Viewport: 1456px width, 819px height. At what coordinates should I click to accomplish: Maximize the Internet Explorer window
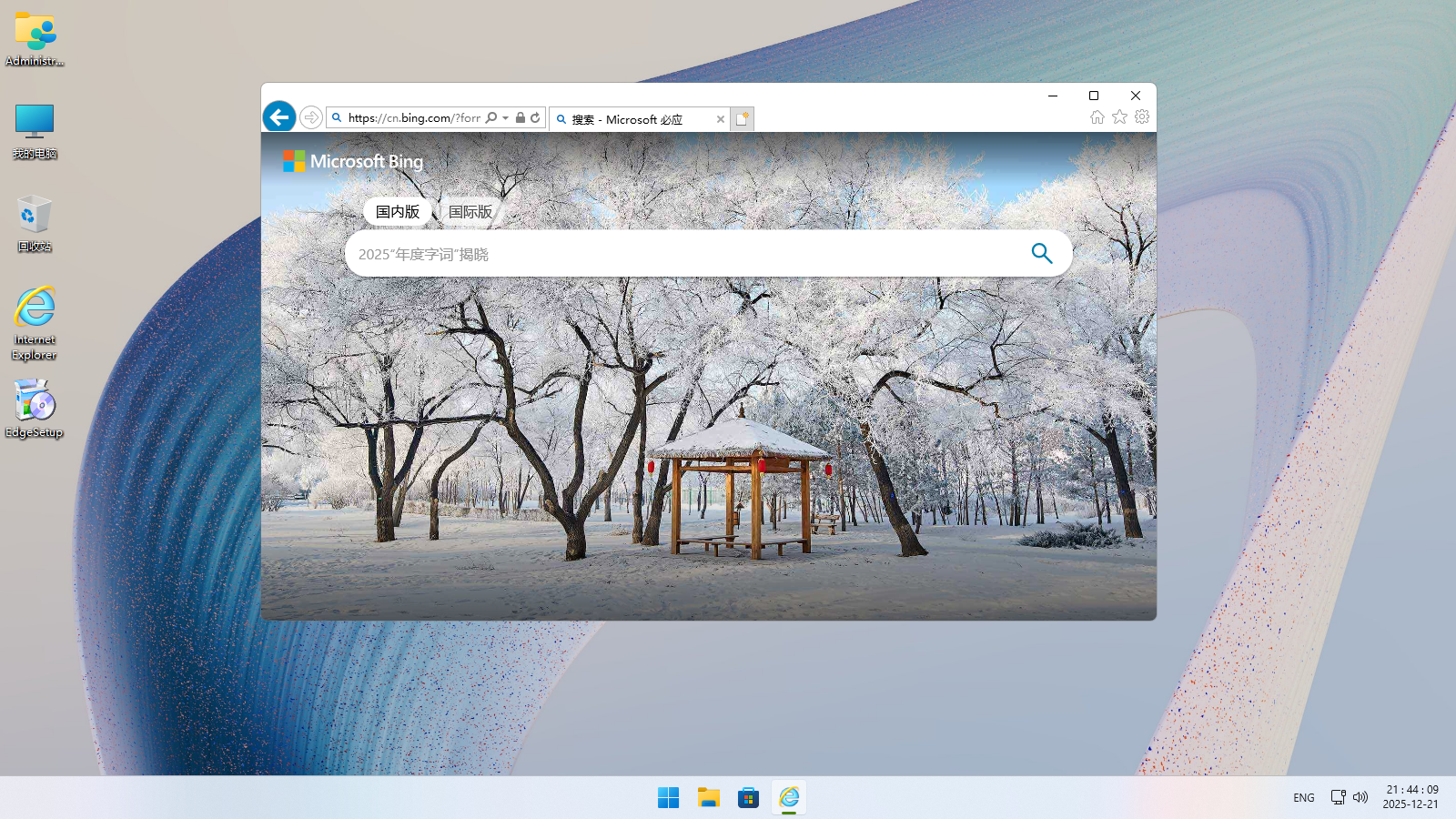click(x=1094, y=96)
